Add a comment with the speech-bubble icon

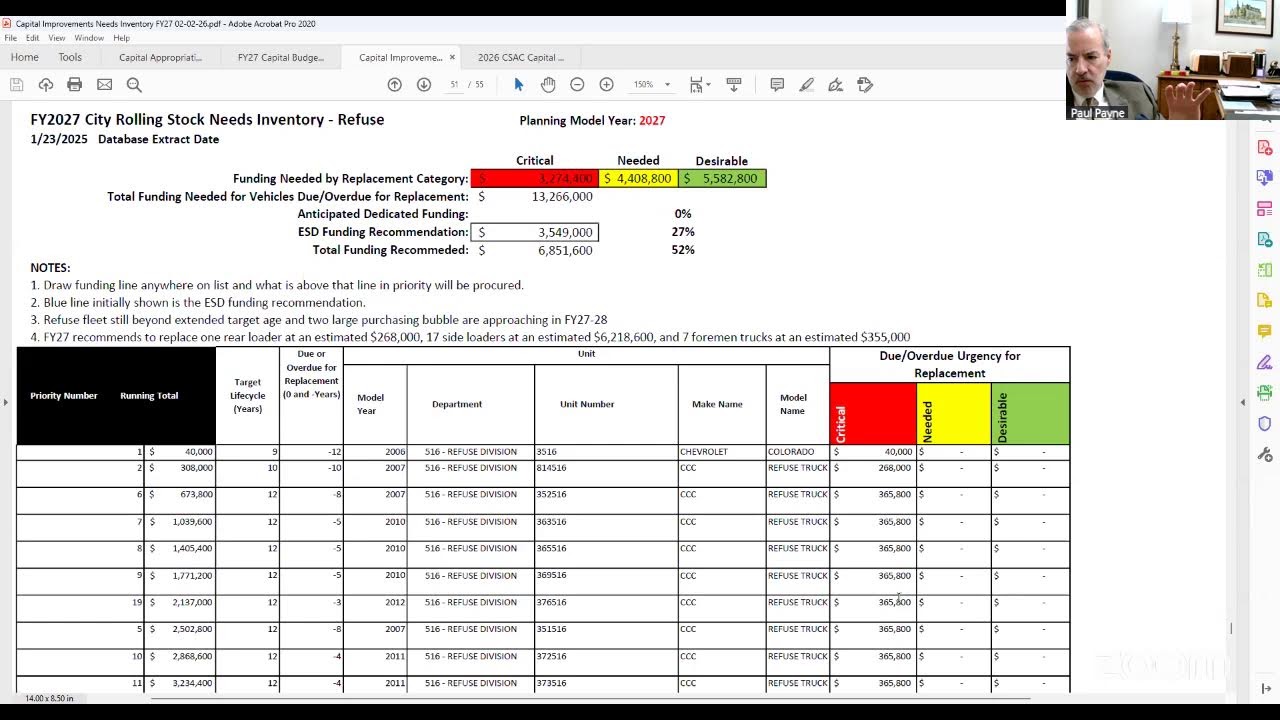(777, 85)
